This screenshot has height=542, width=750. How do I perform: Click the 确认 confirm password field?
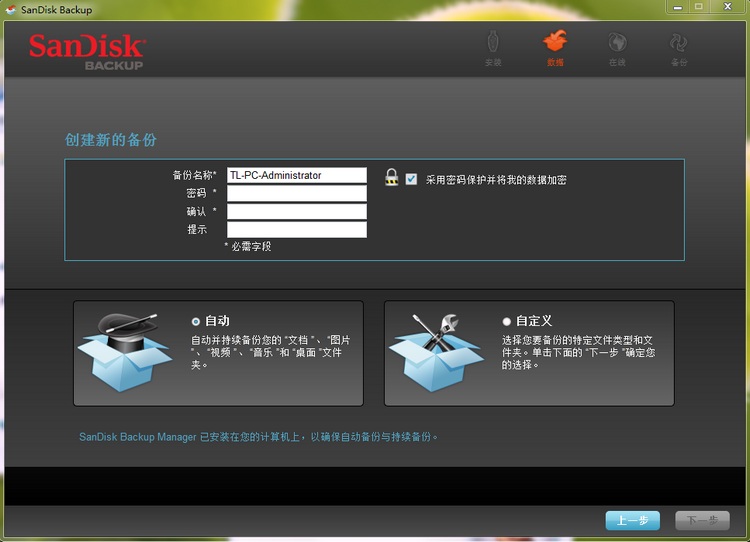coord(297,211)
